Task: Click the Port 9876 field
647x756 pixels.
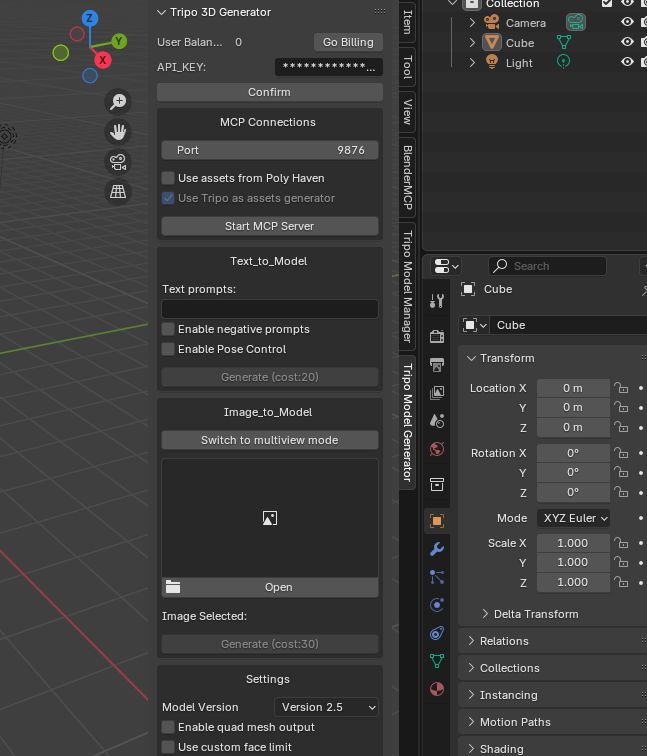Action: (270, 150)
